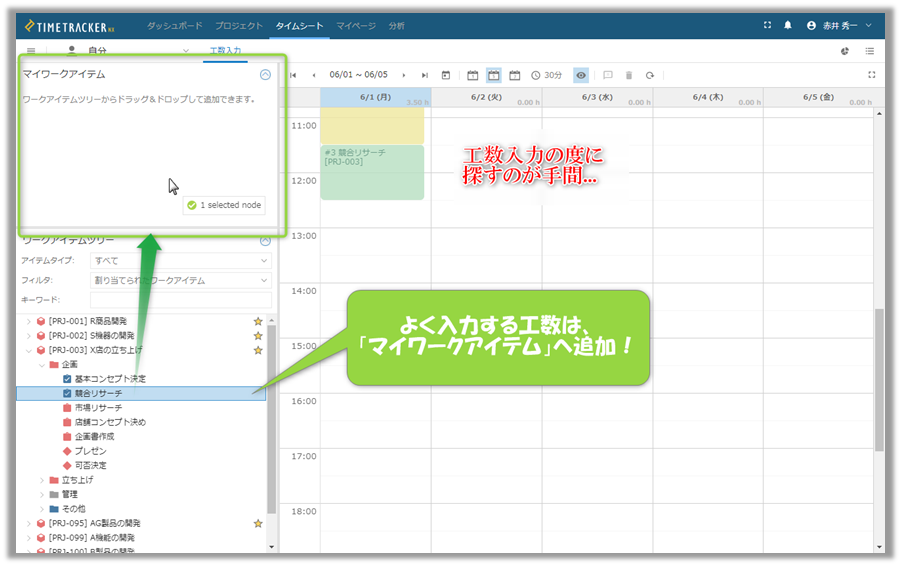Open the 赤井 秀一 user account menu
This screenshot has width=901, height=566.
(x=839, y=25)
